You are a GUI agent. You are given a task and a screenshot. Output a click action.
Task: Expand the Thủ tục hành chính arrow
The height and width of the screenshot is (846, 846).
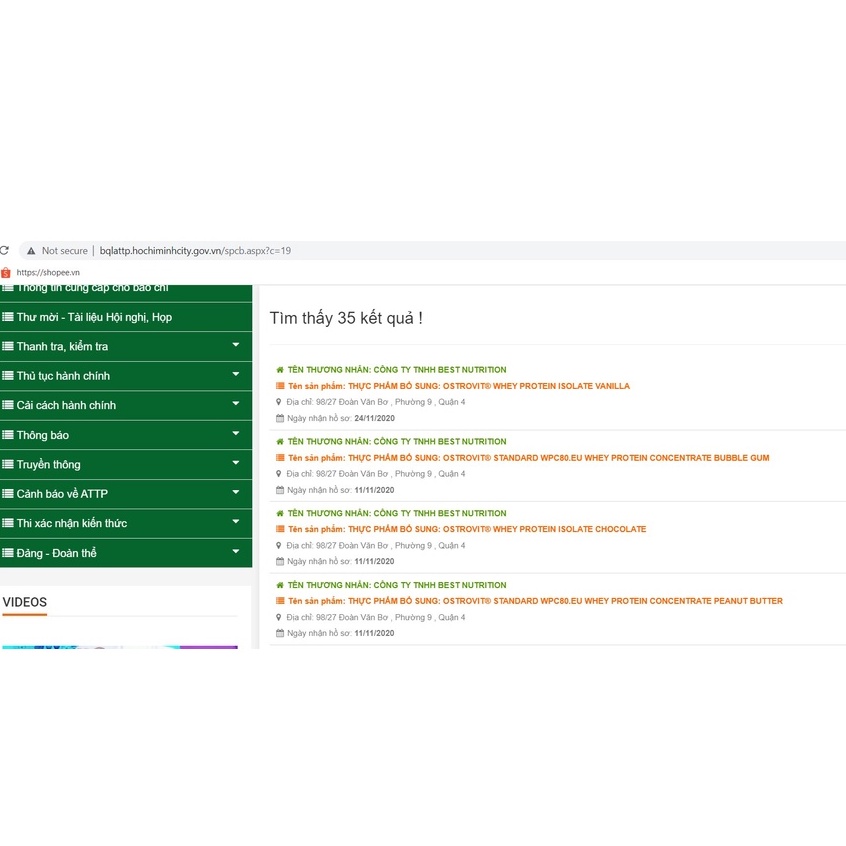click(236, 375)
